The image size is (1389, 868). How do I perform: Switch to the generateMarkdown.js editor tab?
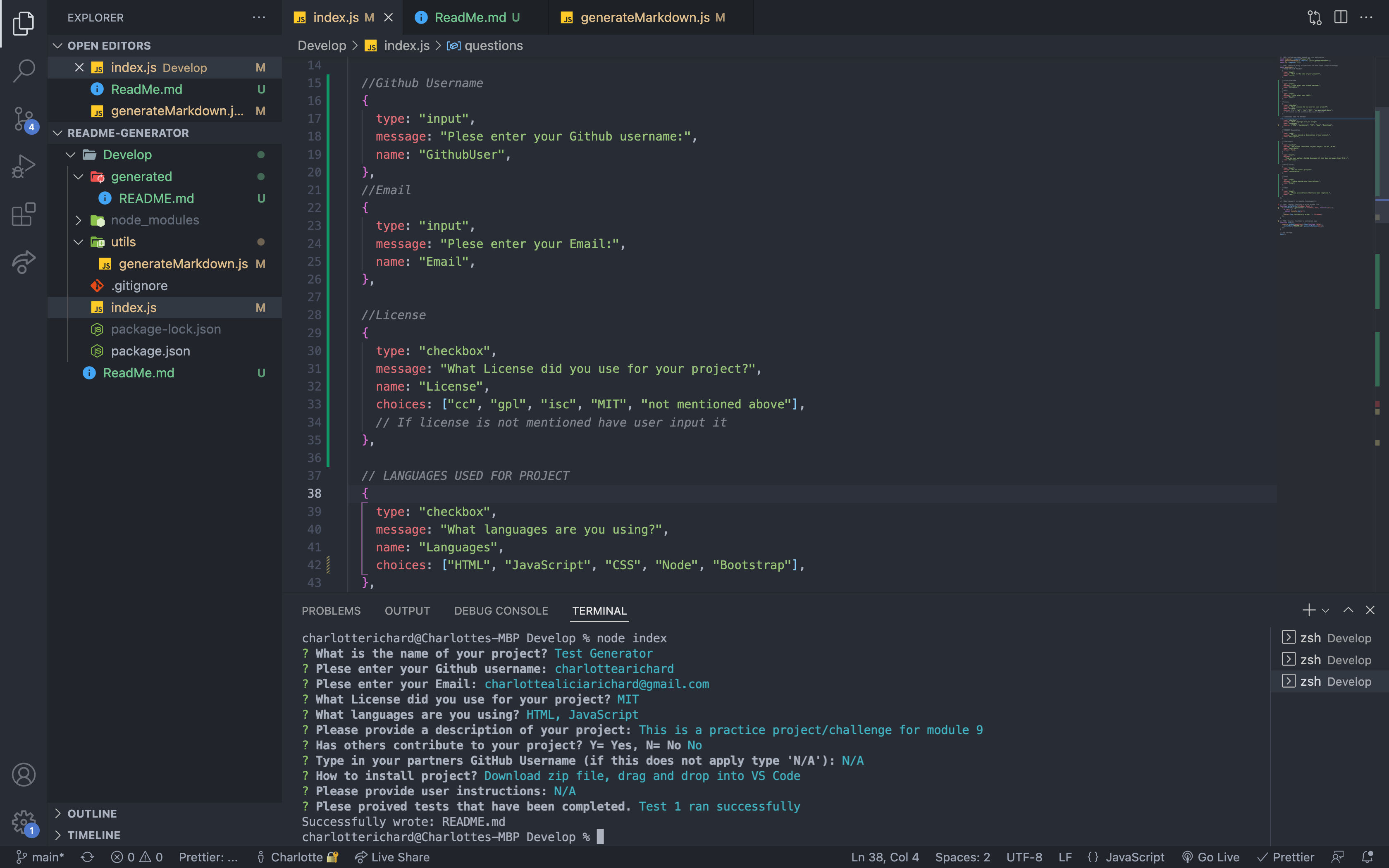tap(651, 18)
